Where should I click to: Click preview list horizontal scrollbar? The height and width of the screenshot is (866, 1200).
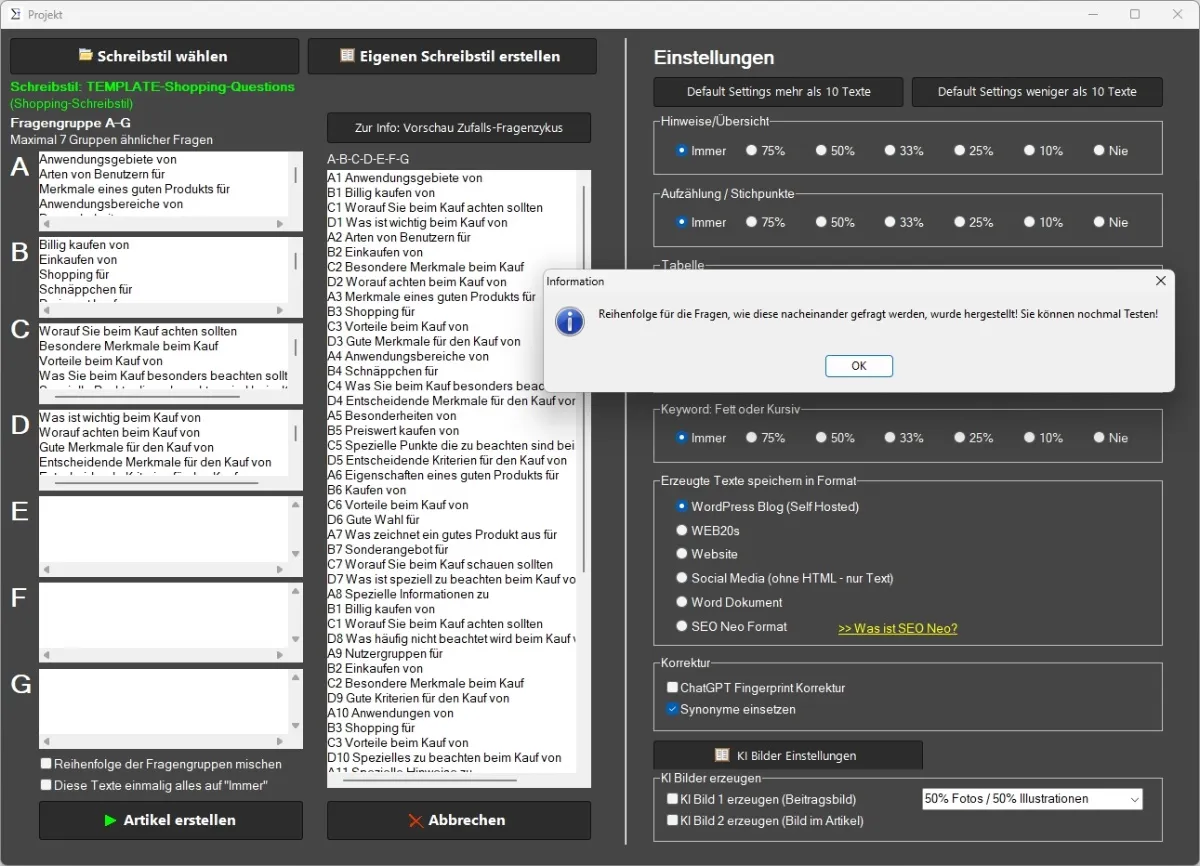tap(430, 780)
